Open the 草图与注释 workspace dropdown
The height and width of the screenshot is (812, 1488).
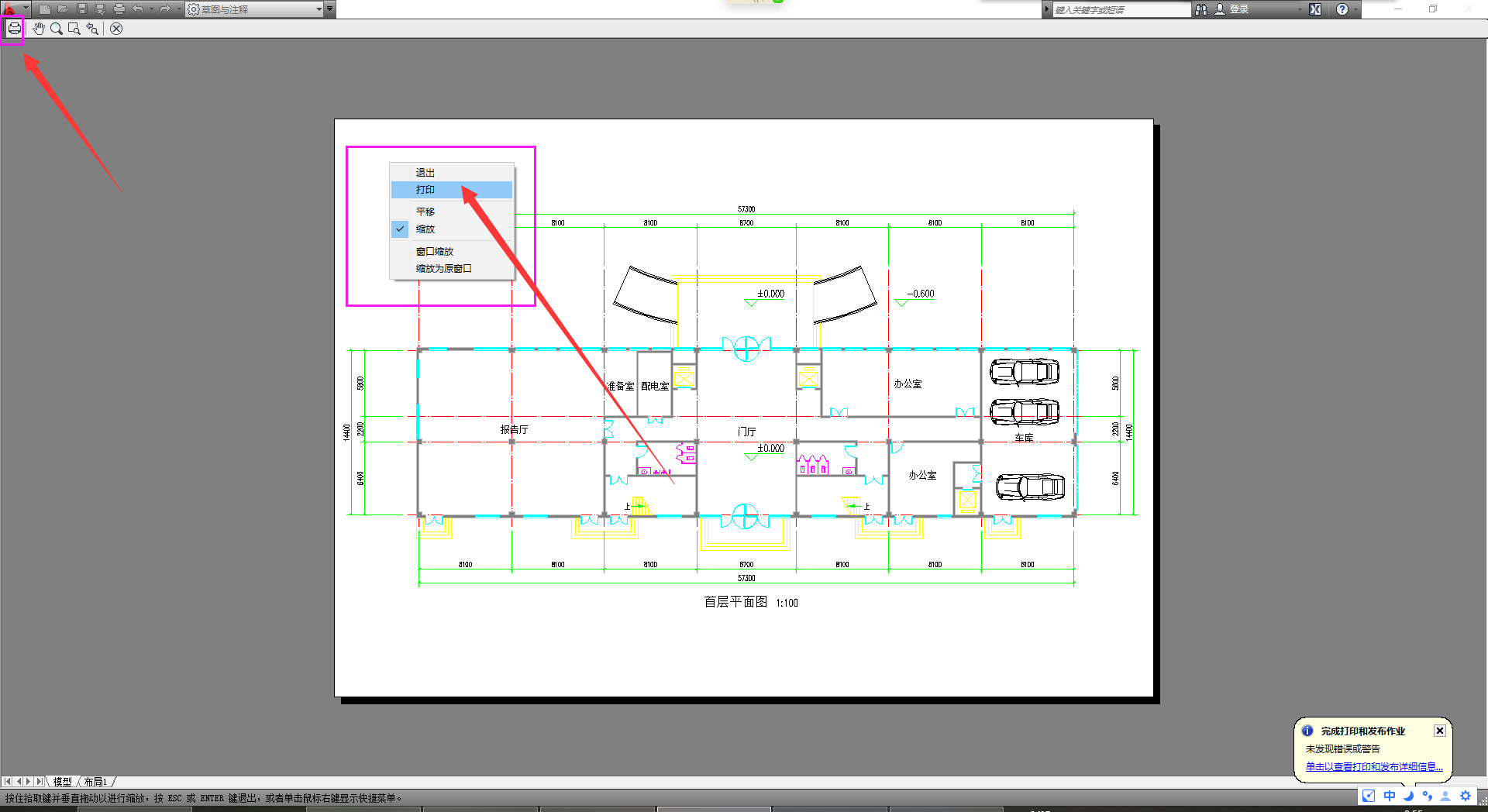255,9
